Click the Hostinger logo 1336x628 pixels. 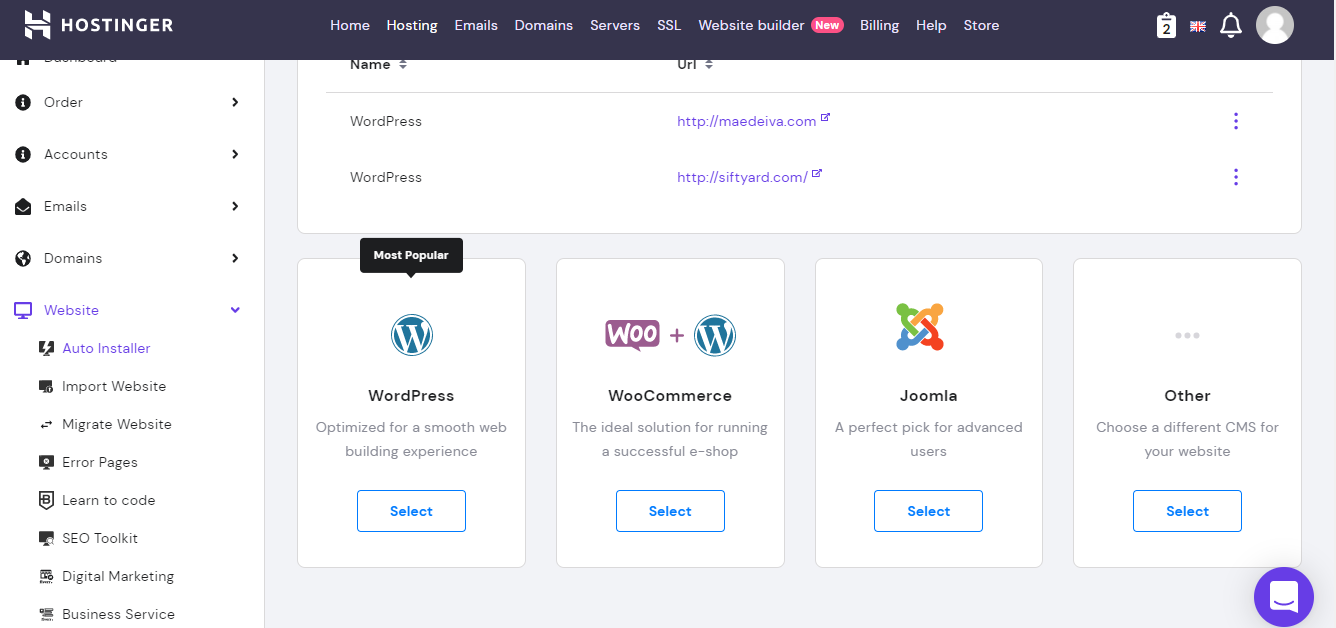98,25
